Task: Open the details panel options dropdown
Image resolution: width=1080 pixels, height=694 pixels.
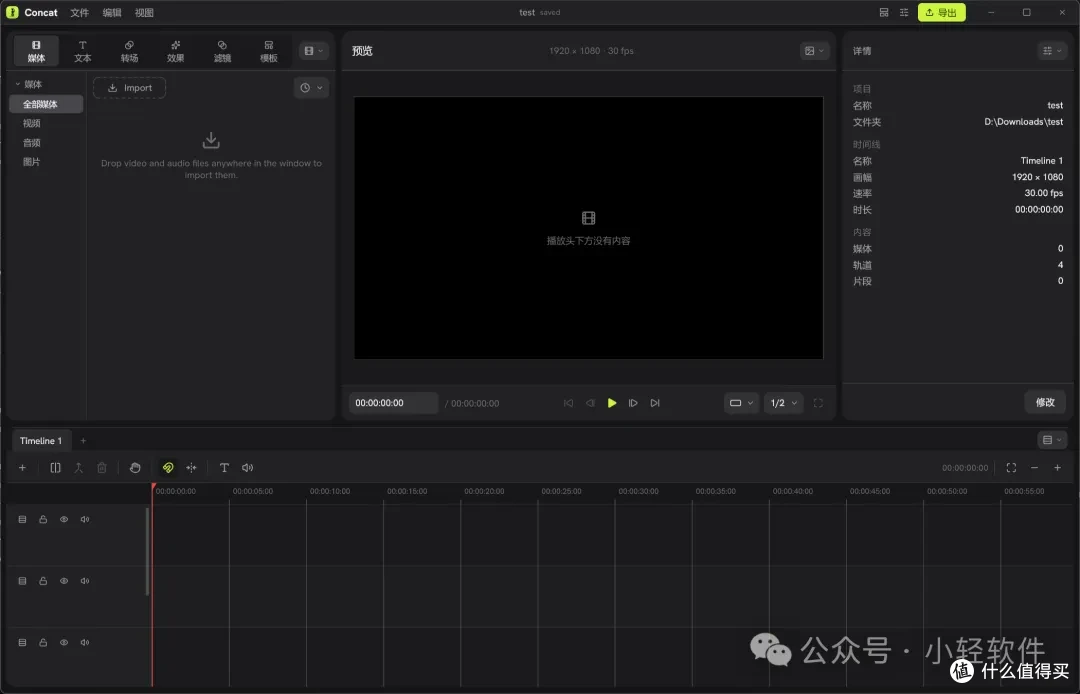Action: tap(1052, 51)
